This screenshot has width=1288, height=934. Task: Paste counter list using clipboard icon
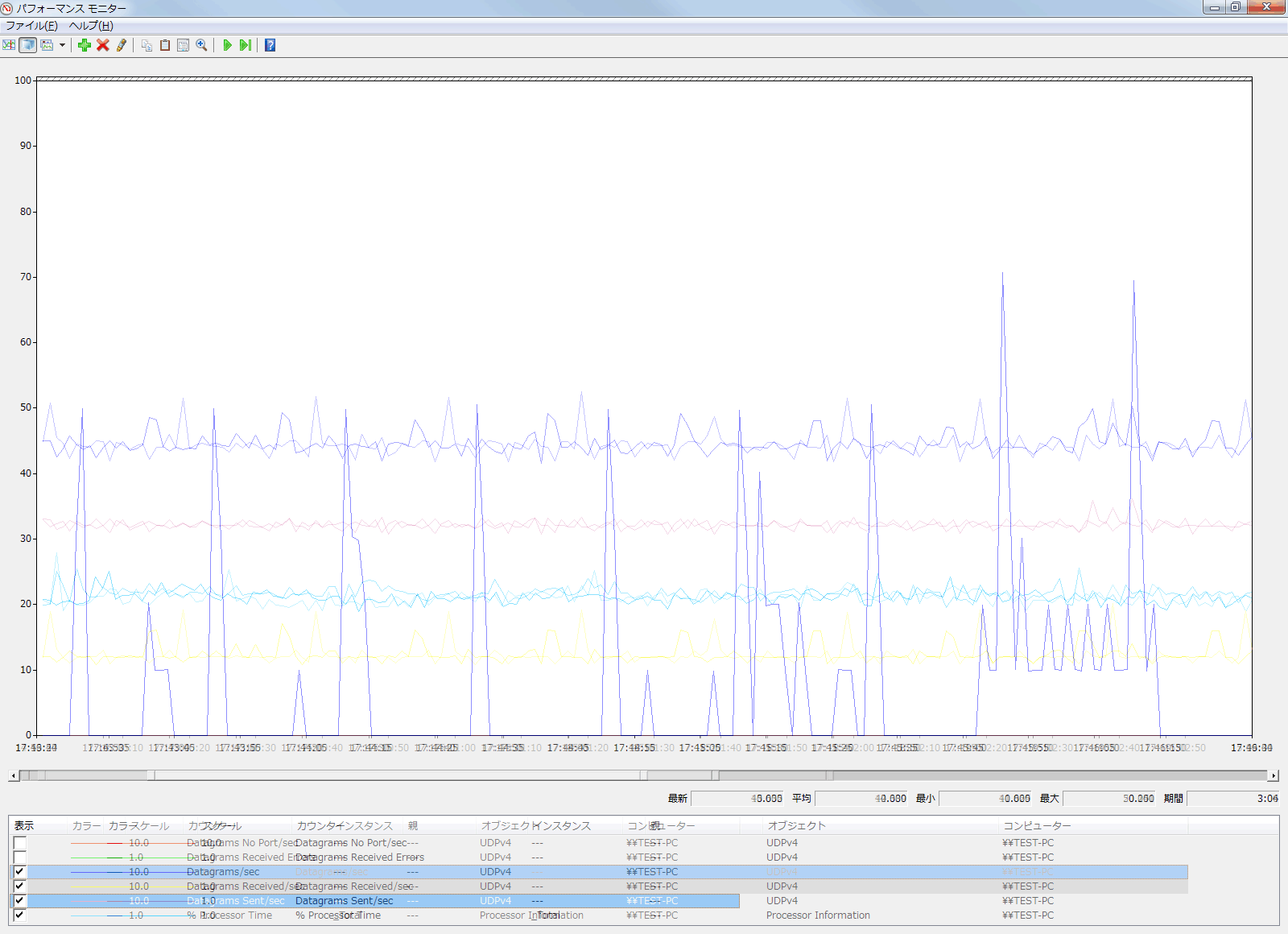[165, 45]
